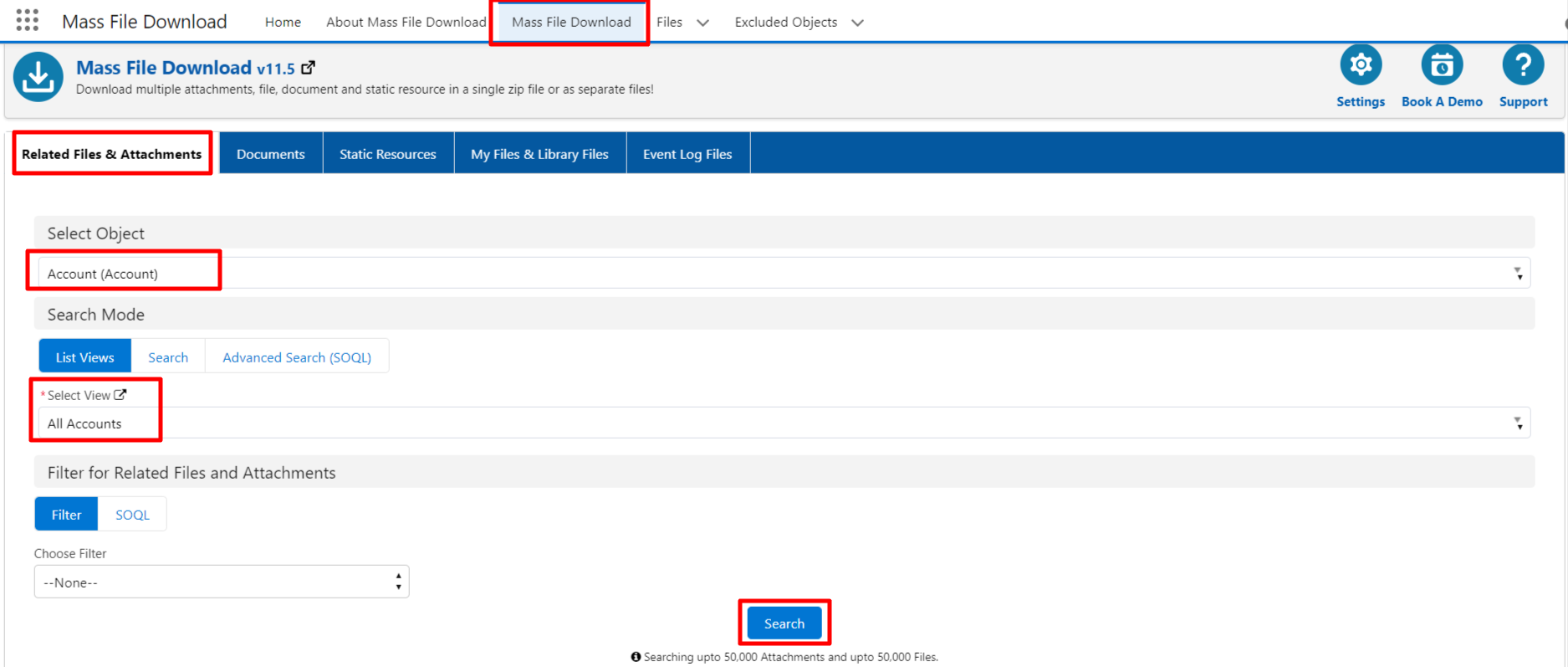Image resolution: width=1568 pixels, height=667 pixels.
Task: Open the Choose Filter dropdown showing --None--
Action: click(222, 582)
